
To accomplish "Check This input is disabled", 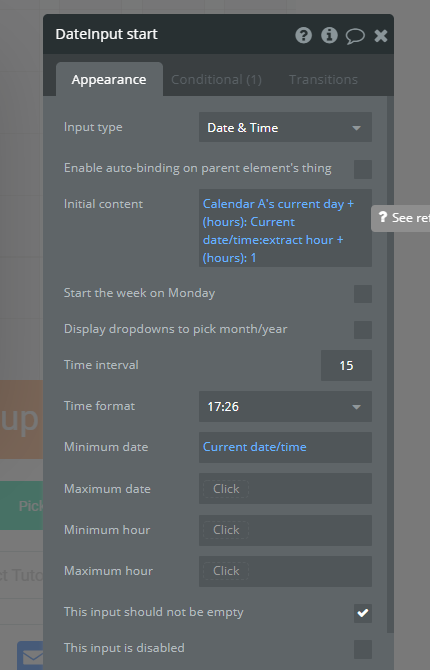I will pos(362,649).
